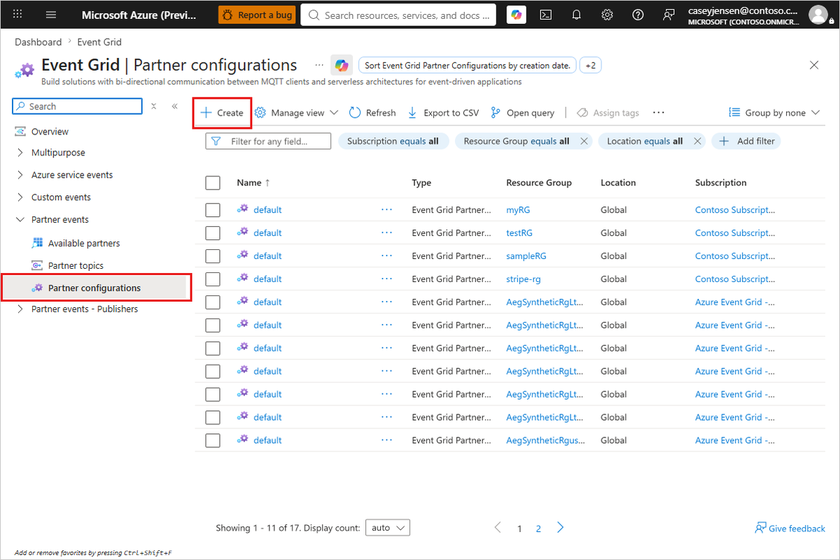Viewport: 840px width, 560px height.
Task: Go to page 2 link
Action: (x=538, y=528)
